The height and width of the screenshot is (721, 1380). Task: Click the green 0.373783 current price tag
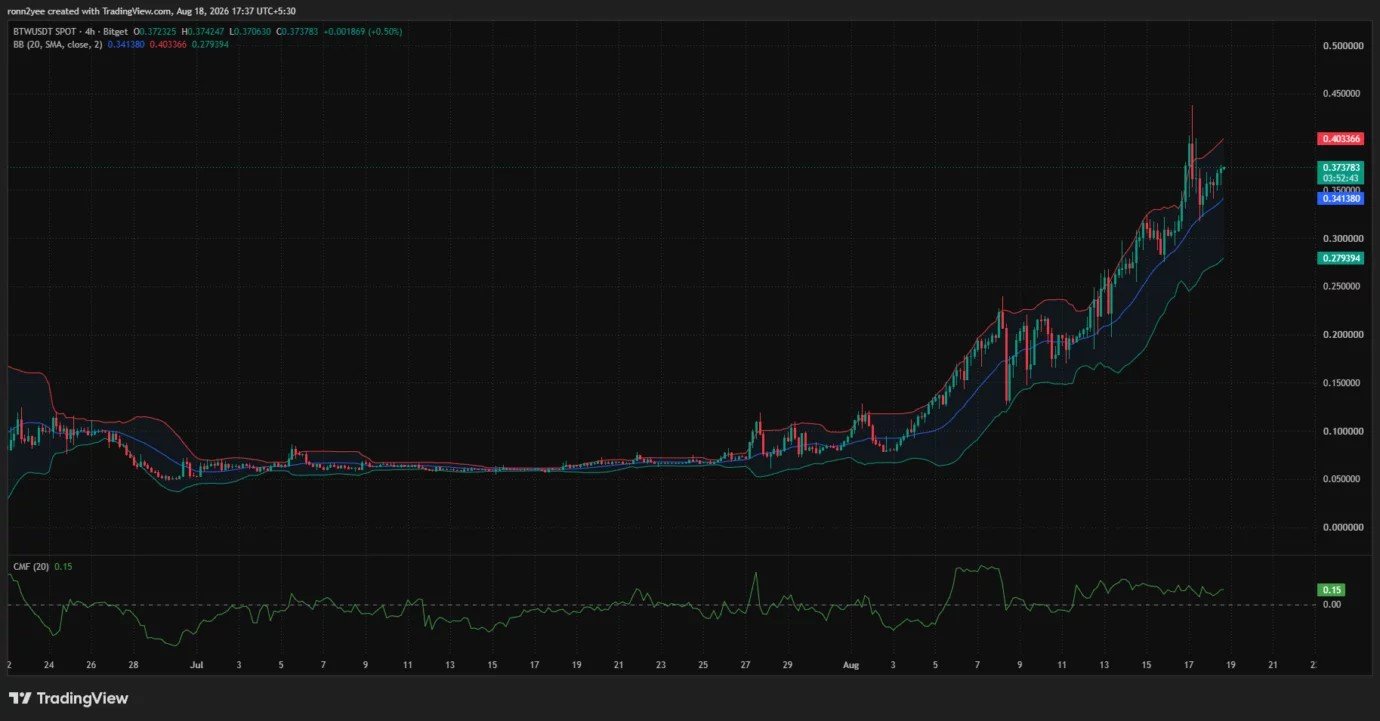(x=1342, y=167)
